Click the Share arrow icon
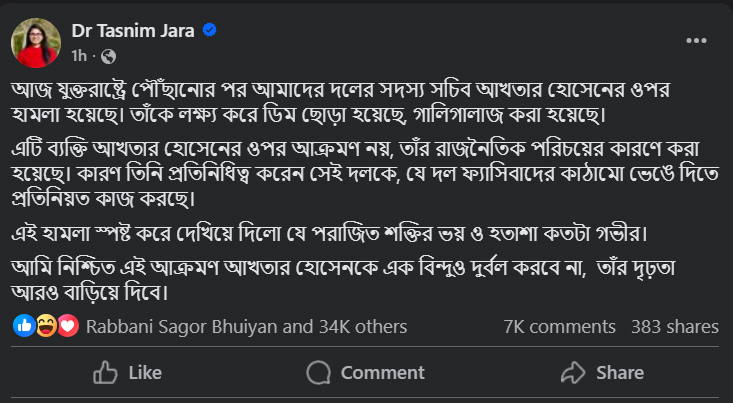733x403 pixels. coord(573,373)
